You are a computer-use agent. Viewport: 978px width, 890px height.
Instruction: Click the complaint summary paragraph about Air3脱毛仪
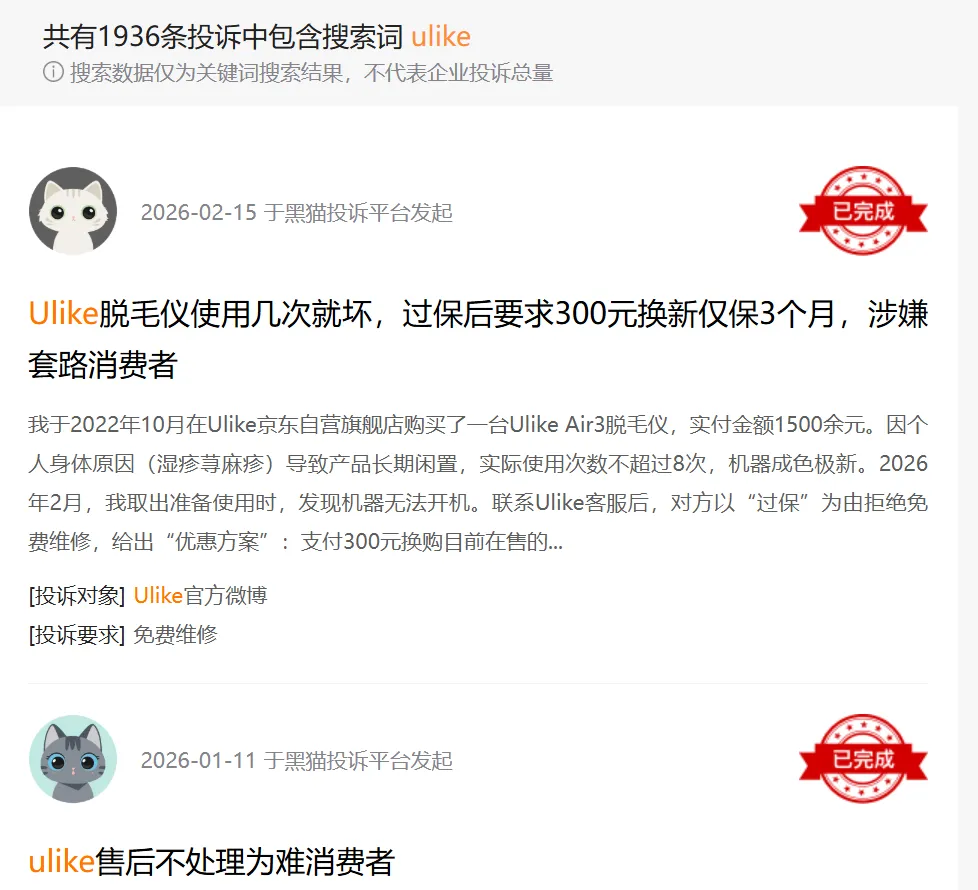coord(478,483)
